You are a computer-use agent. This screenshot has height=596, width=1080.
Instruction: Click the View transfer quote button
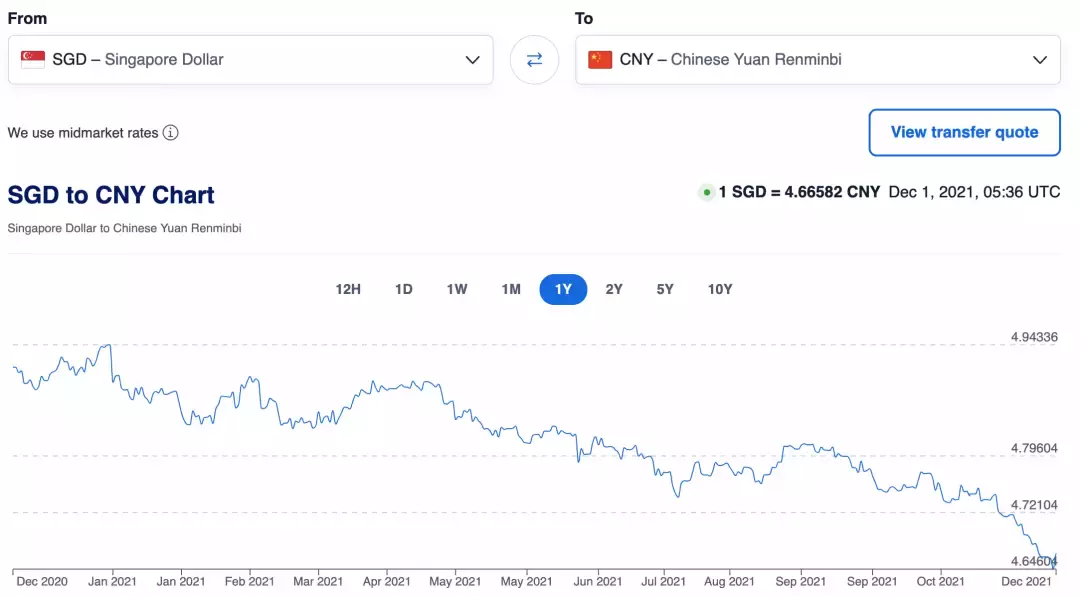click(964, 132)
